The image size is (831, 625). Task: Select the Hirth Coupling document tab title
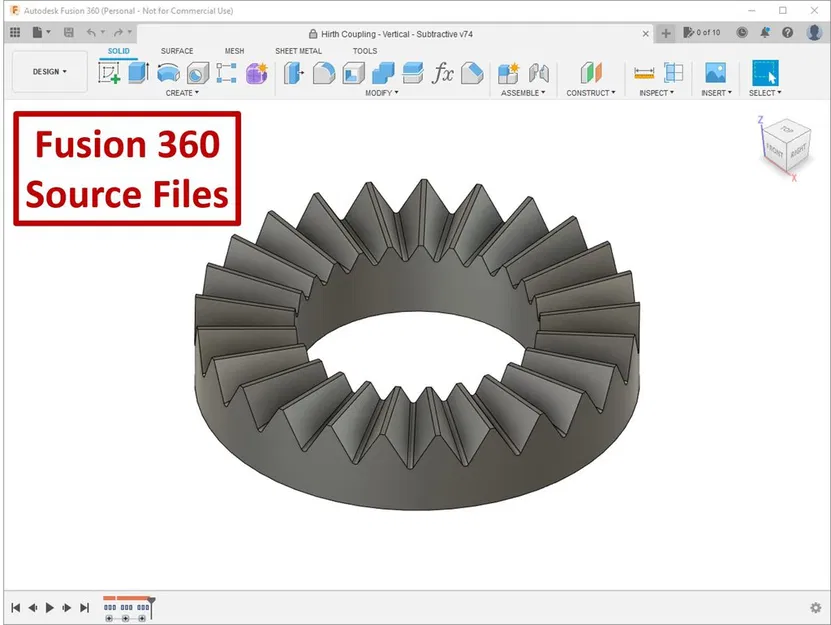click(x=396, y=34)
